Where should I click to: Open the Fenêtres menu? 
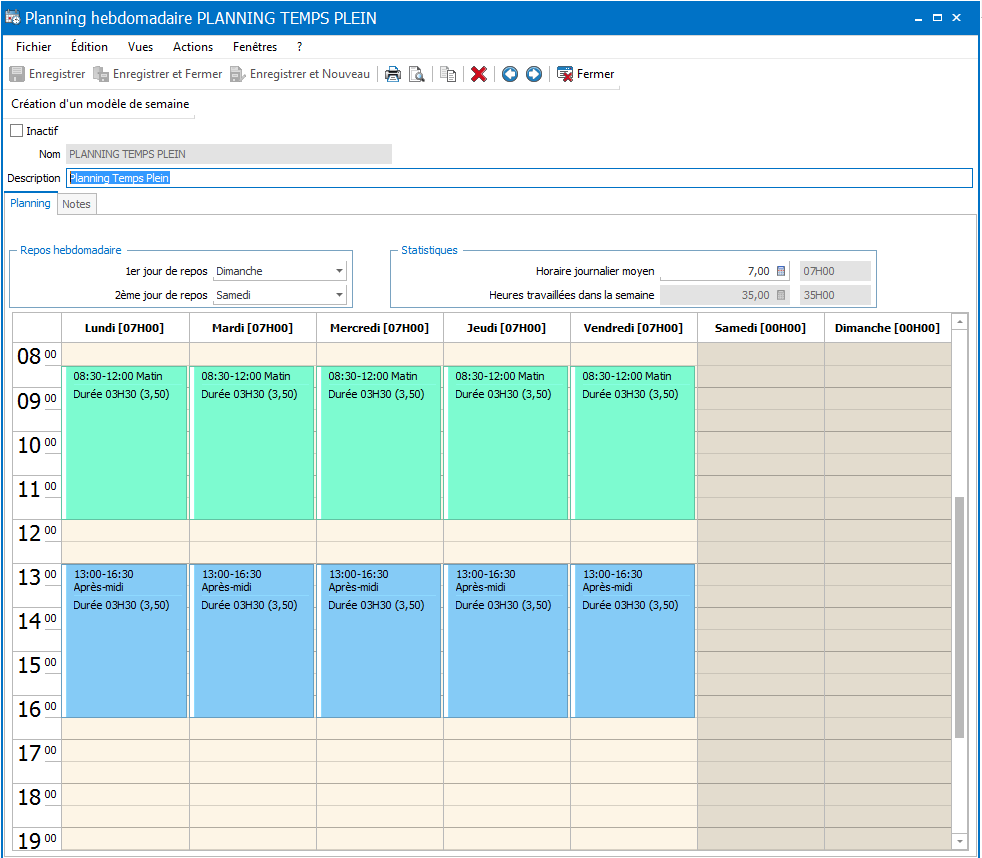click(x=255, y=47)
